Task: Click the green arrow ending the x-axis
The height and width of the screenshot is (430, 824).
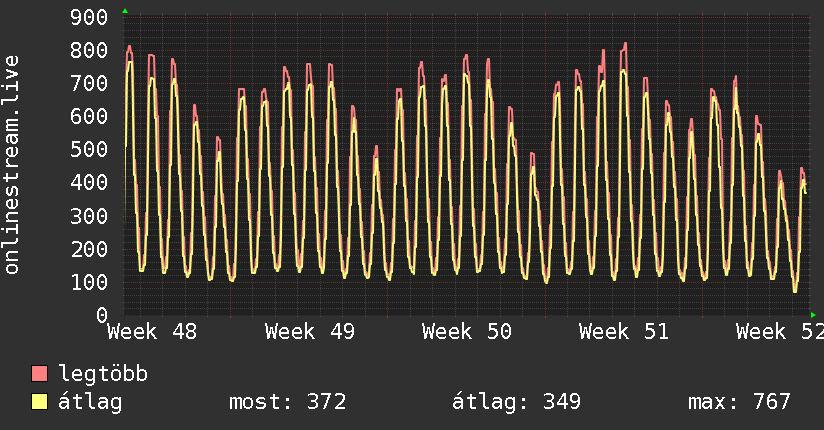Action: pyautogui.click(x=813, y=315)
